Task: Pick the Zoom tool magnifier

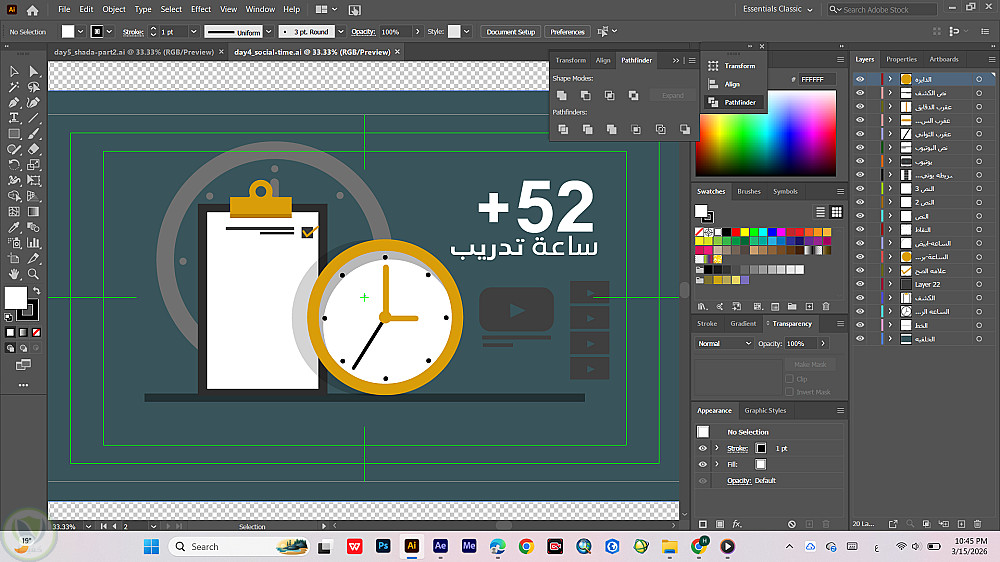Action: point(34,273)
